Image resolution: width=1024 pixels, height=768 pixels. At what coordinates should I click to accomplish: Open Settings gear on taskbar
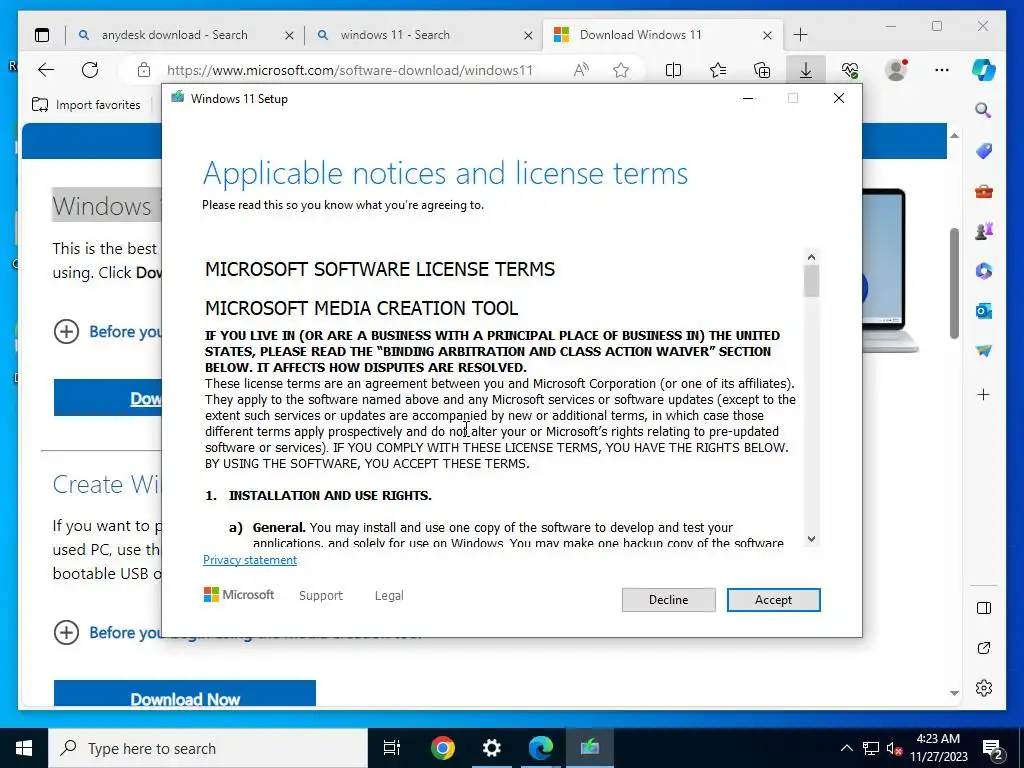pyautogui.click(x=491, y=748)
